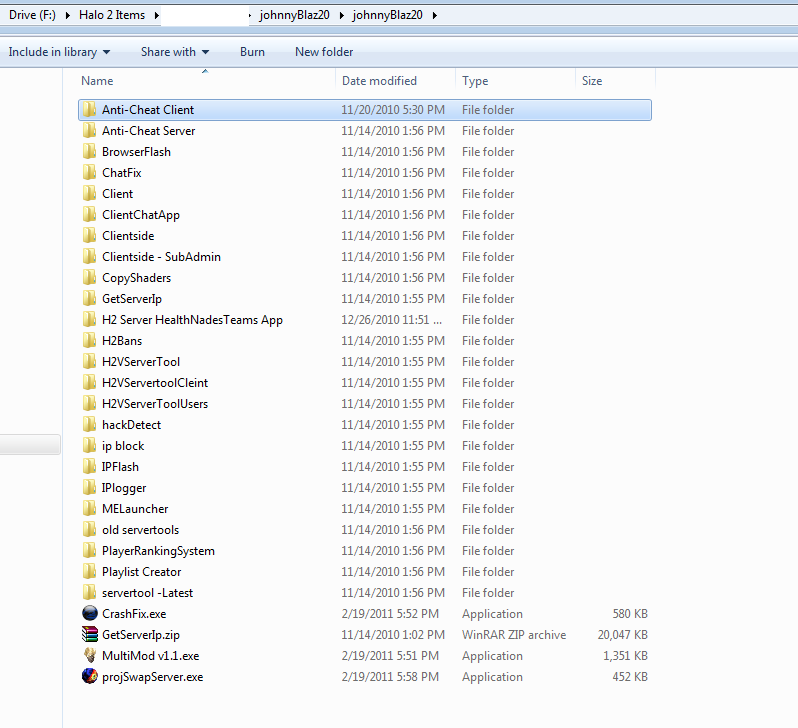
Task: Click the IPlogger folder icon
Action: coord(90,488)
